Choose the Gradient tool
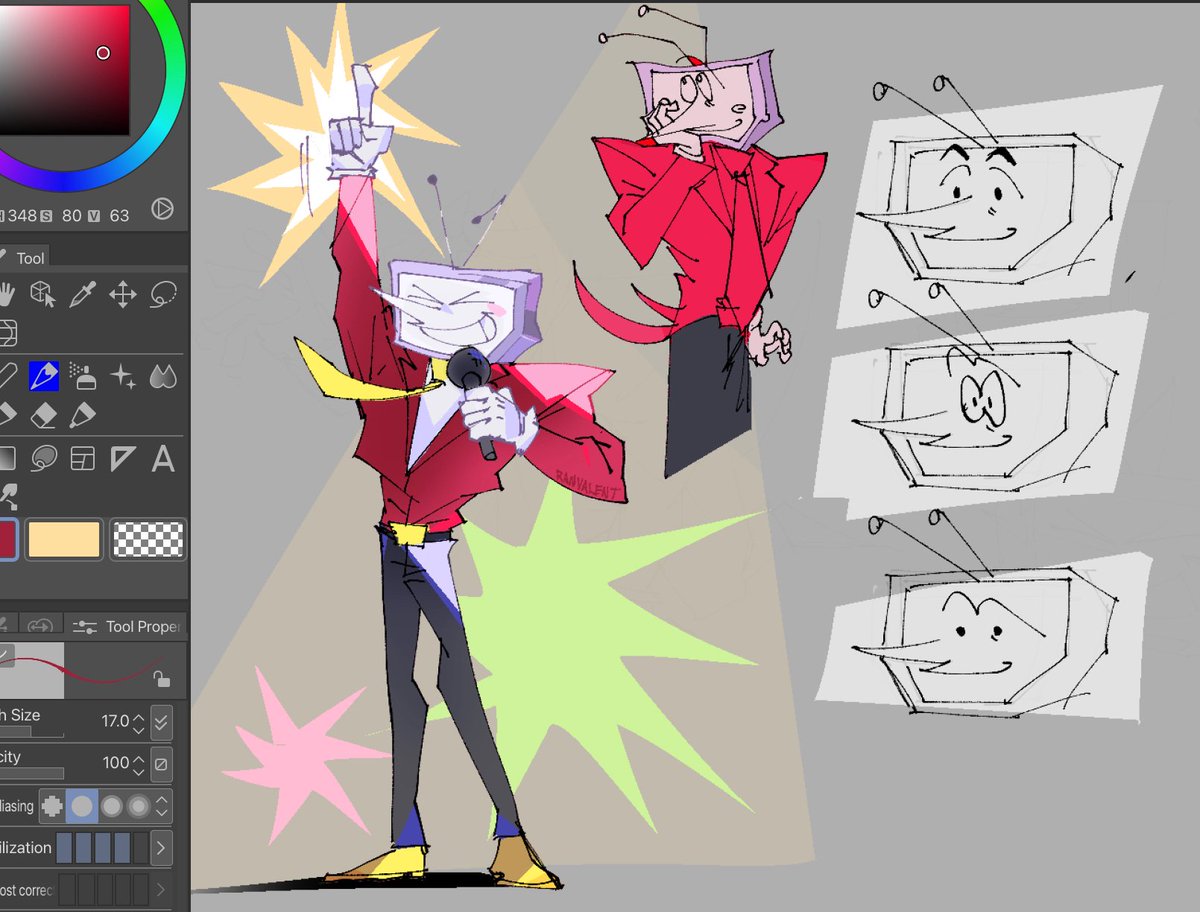Image resolution: width=1200 pixels, height=912 pixels. [x=6, y=459]
